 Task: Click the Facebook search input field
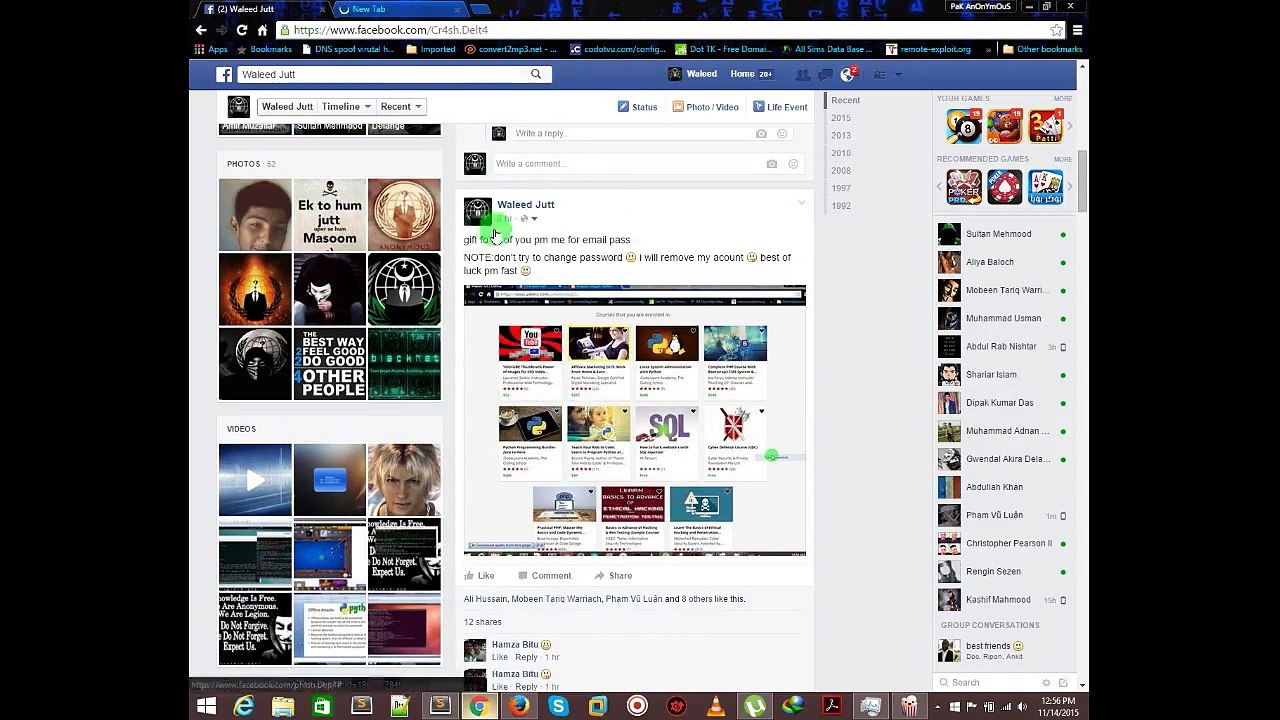(x=381, y=74)
